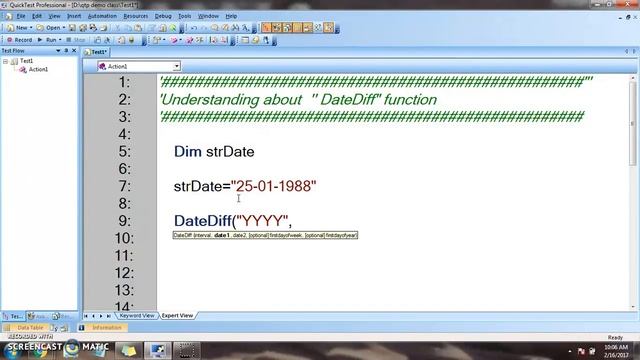Viewport: 640px width, 360px height.
Task: Click the Open toolbar button
Action: 49,28
